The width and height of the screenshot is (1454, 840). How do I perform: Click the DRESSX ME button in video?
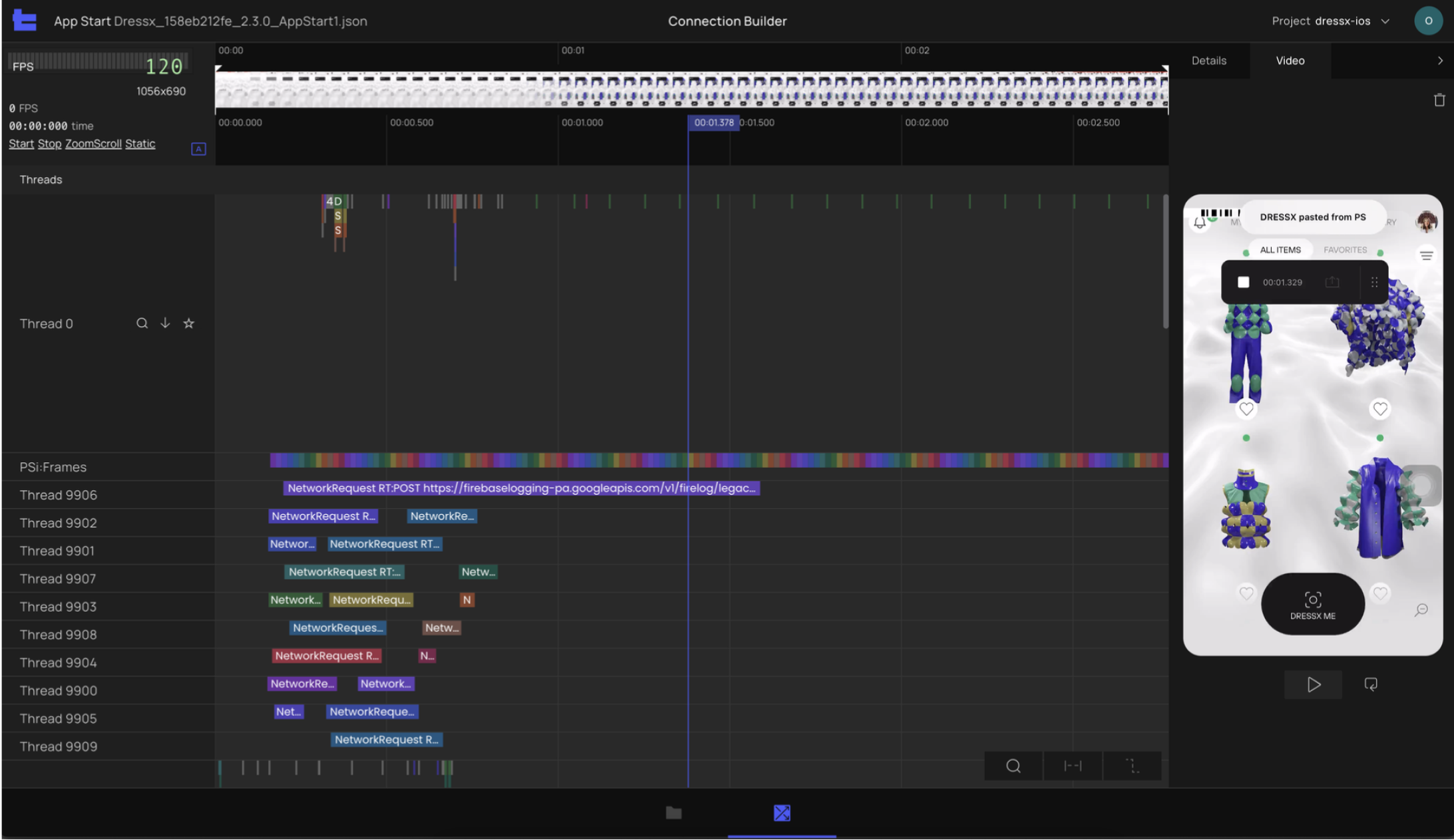(1313, 604)
